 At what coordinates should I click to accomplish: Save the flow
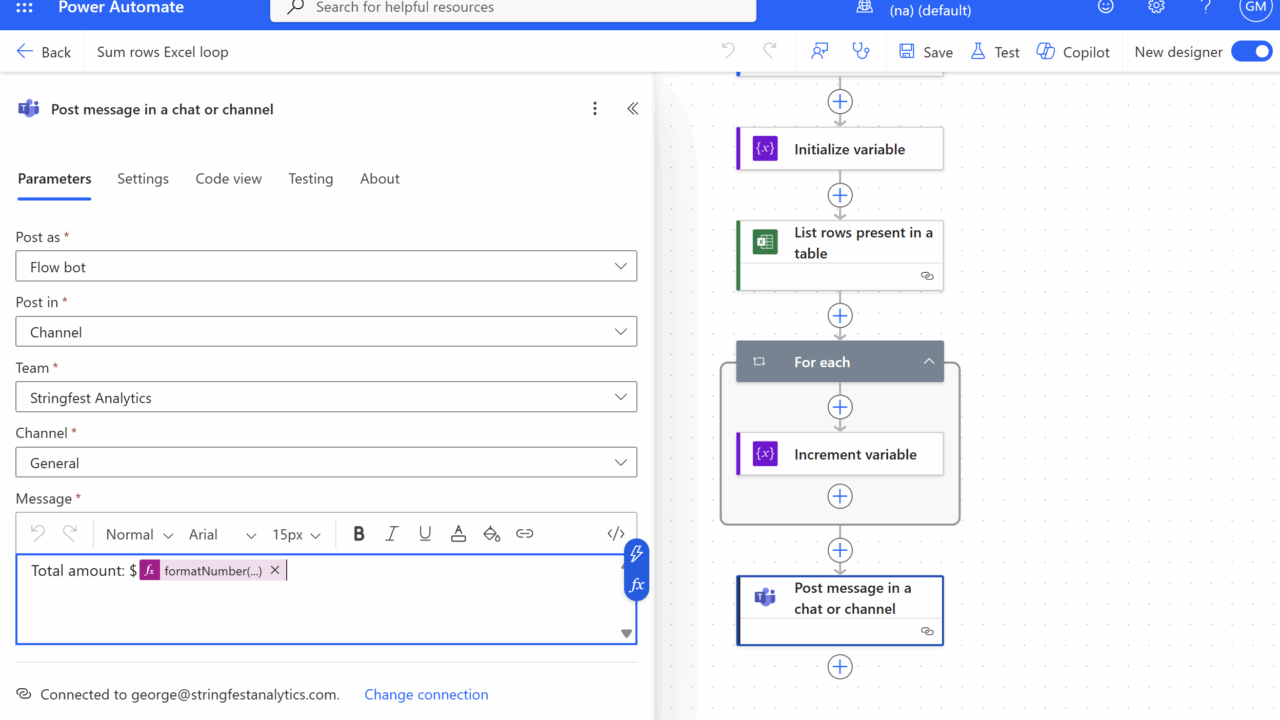click(x=926, y=51)
